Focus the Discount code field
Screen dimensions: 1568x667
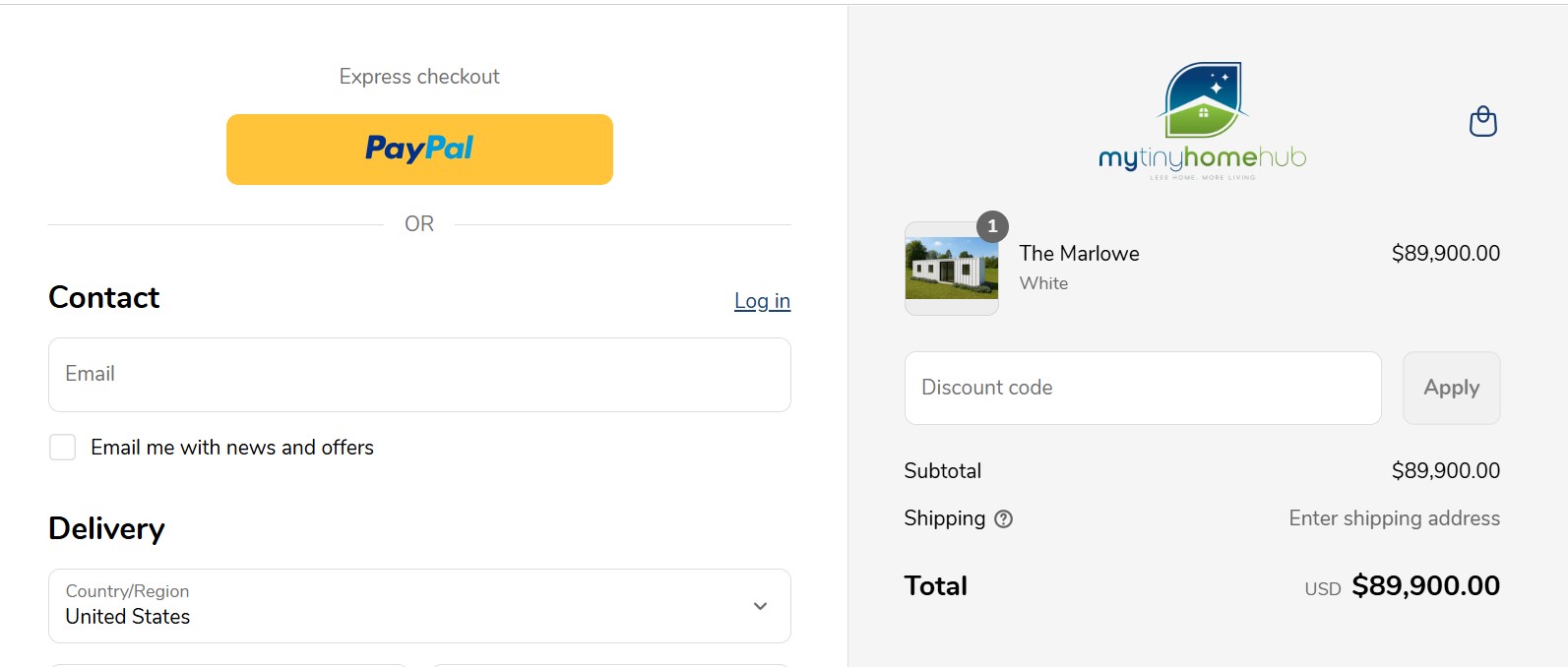(1142, 389)
